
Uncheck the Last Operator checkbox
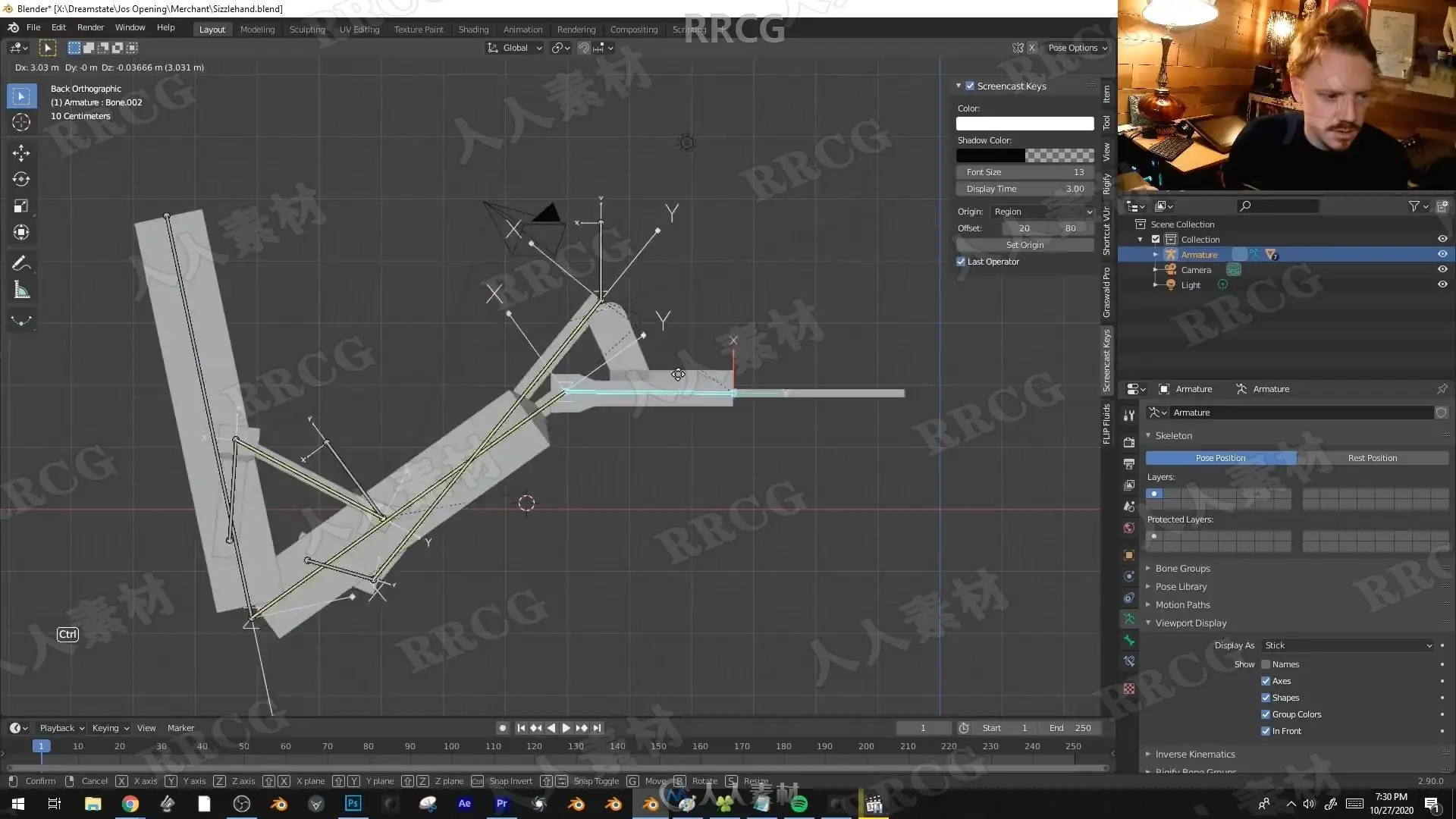[x=961, y=262]
